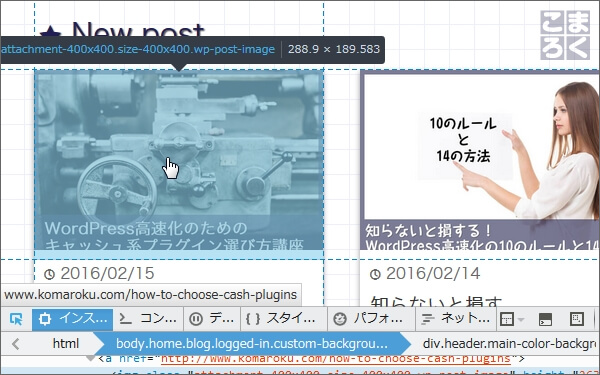The height and width of the screenshot is (375, 600).
Task: Click the debugger tab's pause icon
Action: pyautogui.click(x=196, y=319)
